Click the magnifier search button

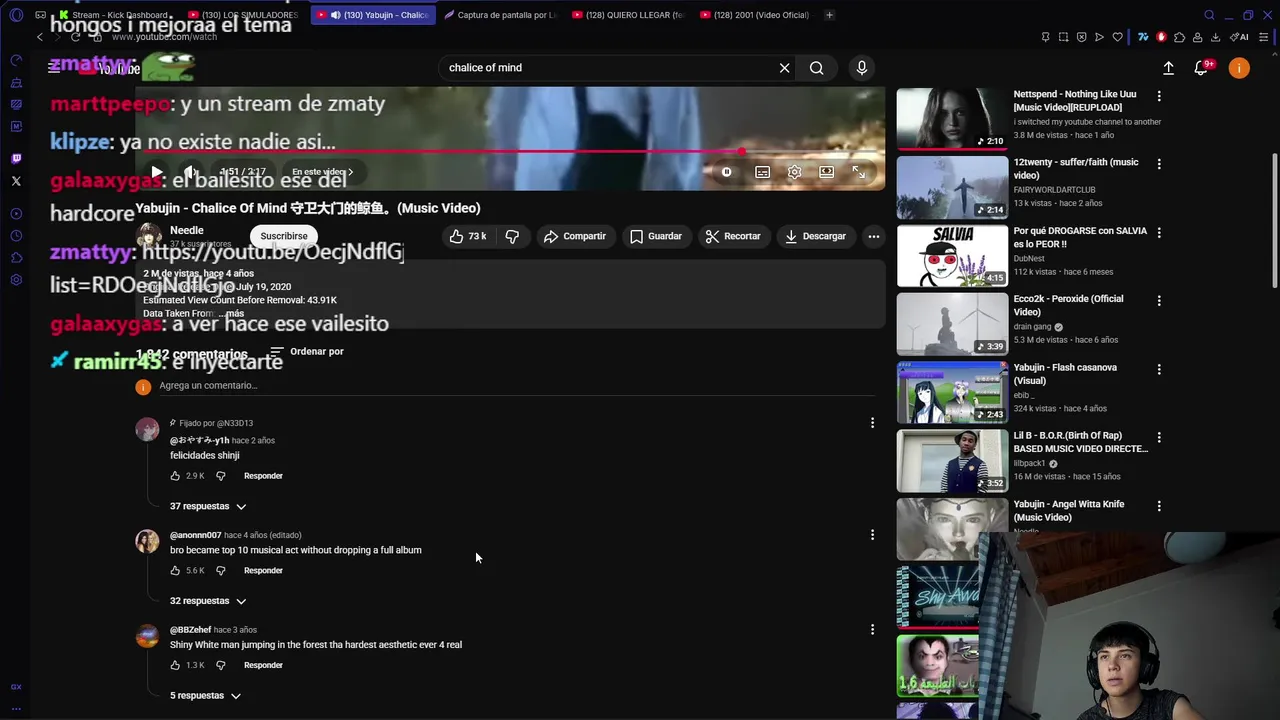pos(817,68)
